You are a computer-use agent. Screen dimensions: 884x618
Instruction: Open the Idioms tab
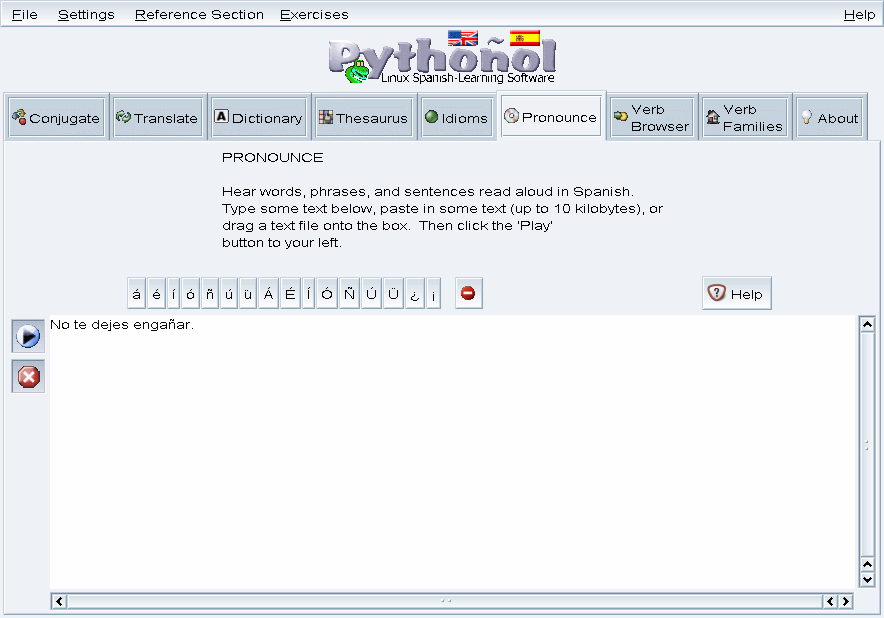(x=456, y=118)
